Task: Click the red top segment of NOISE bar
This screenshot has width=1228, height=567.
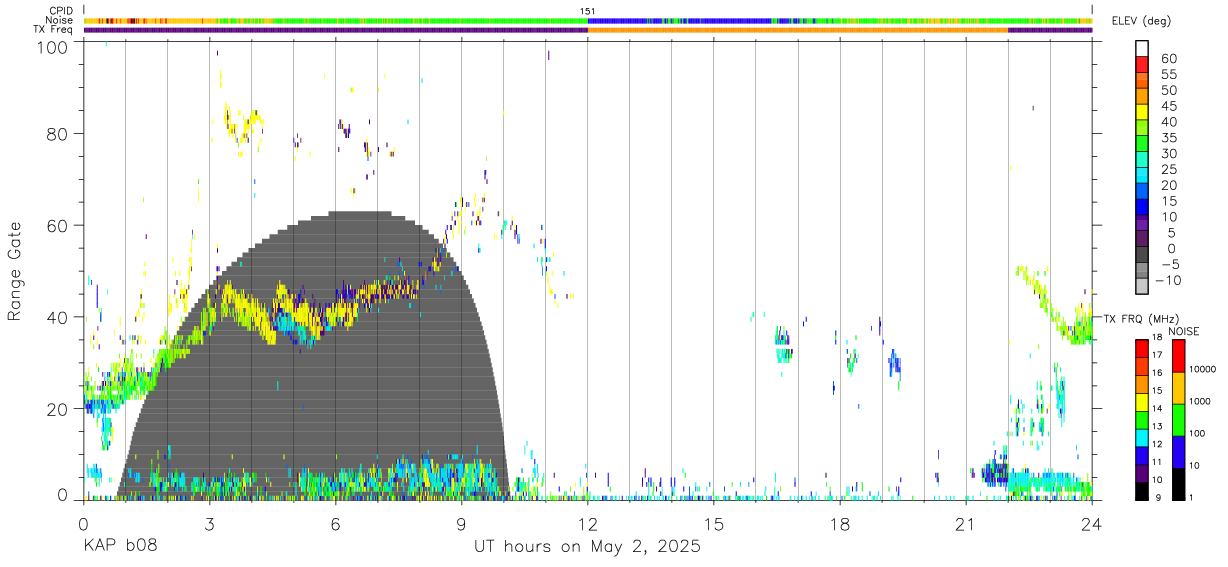Action: 1178,355
